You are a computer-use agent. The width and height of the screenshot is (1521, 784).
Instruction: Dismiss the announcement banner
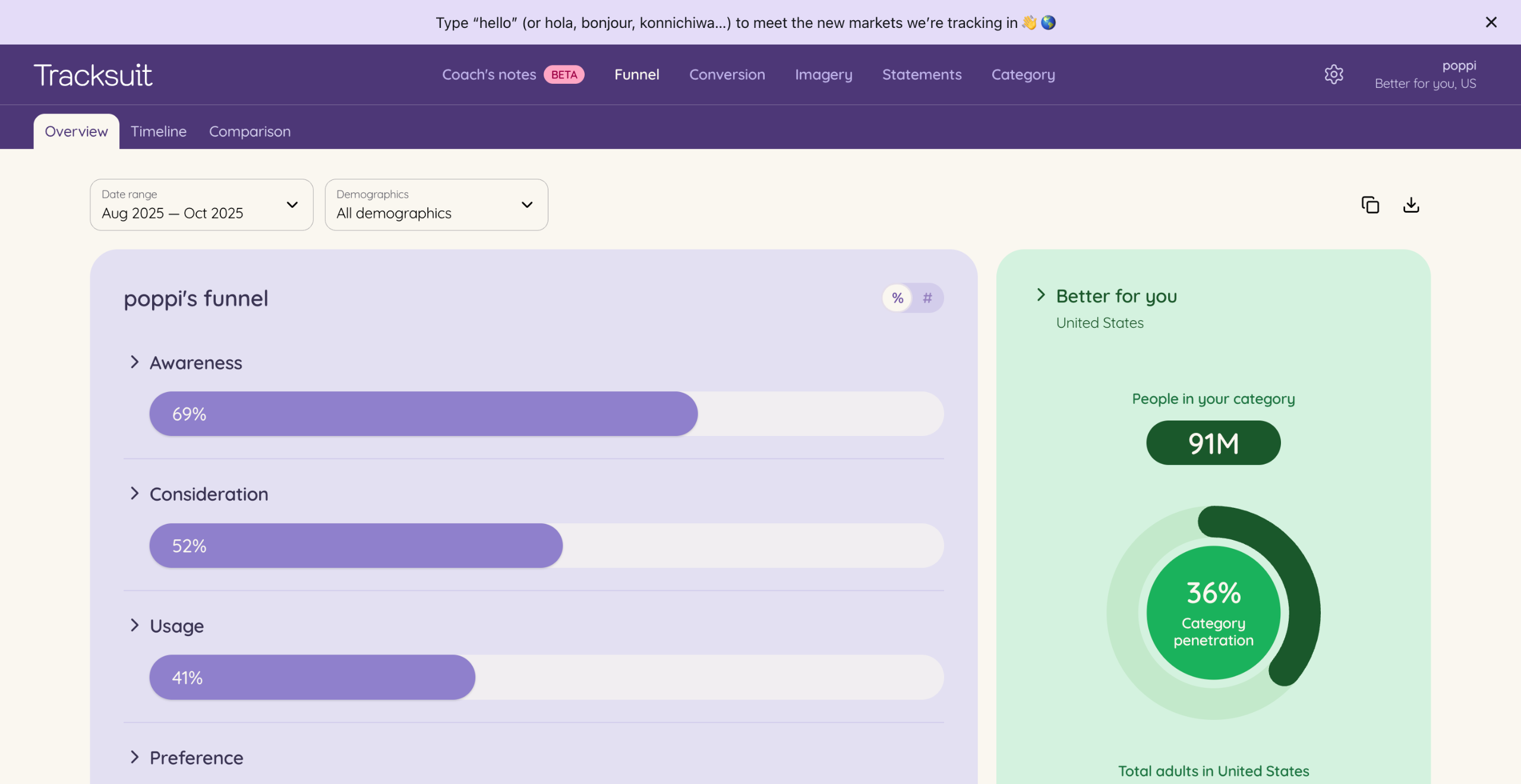pyautogui.click(x=1491, y=23)
